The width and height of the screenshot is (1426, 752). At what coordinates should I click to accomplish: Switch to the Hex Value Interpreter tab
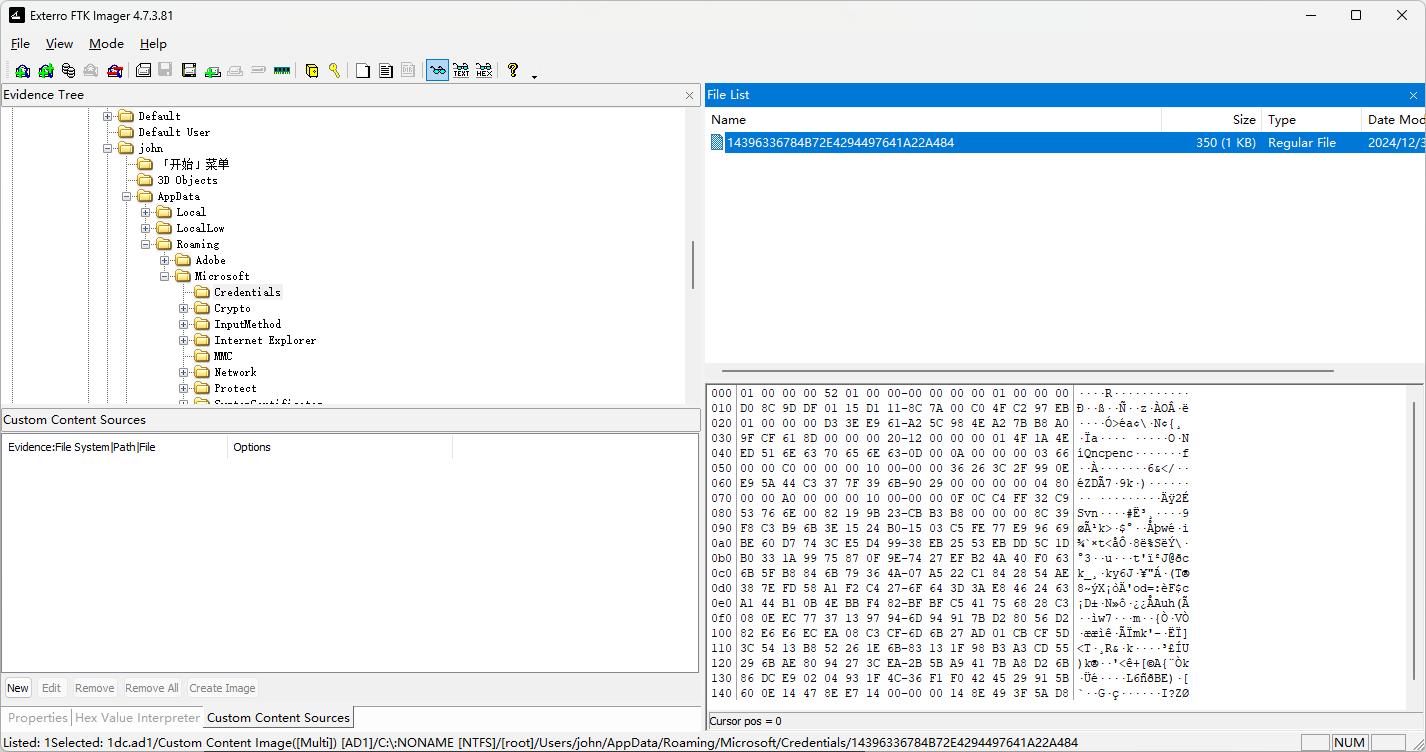pyautogui.click(x=137, y=717)
